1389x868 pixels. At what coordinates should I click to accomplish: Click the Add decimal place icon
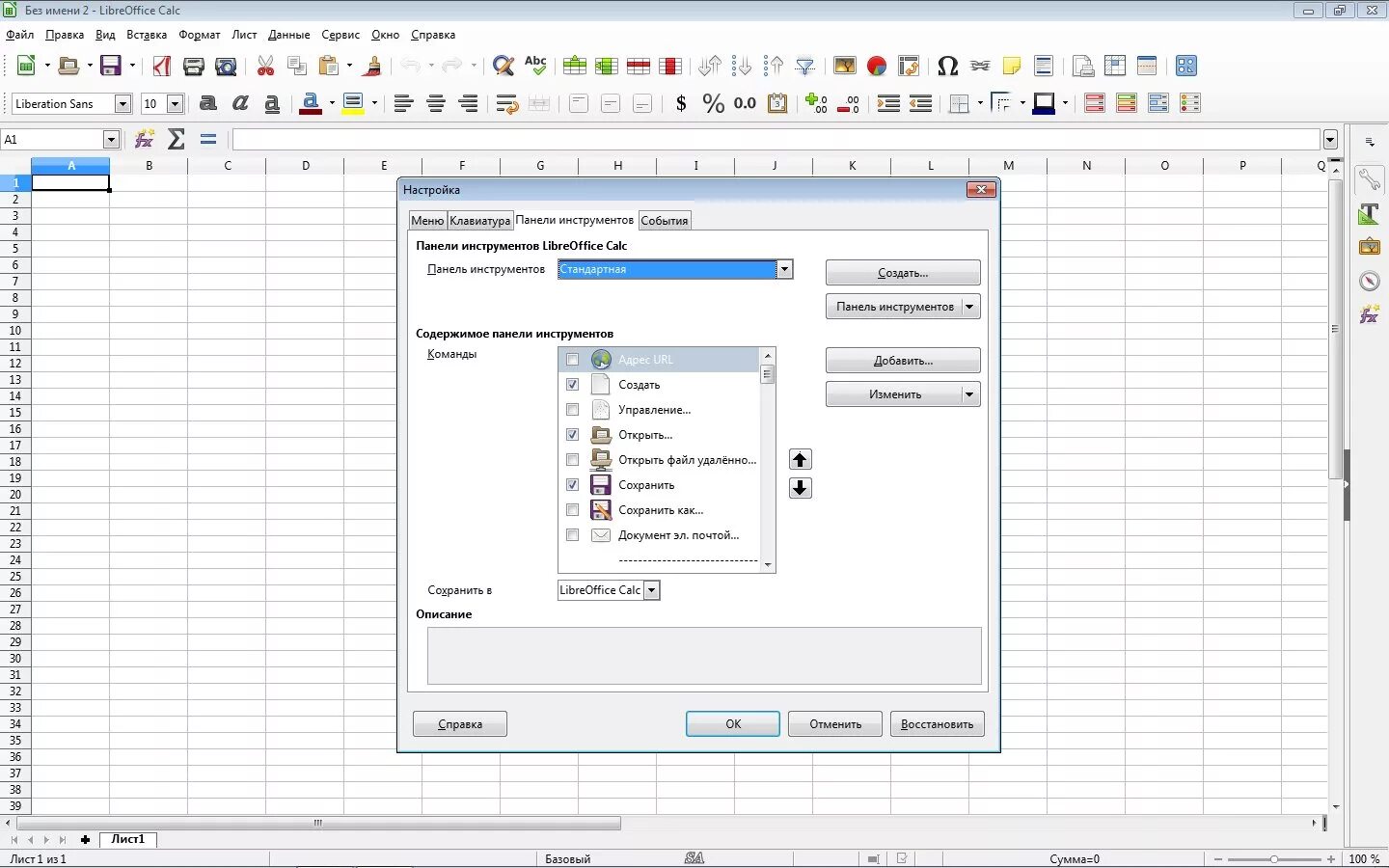816,103
